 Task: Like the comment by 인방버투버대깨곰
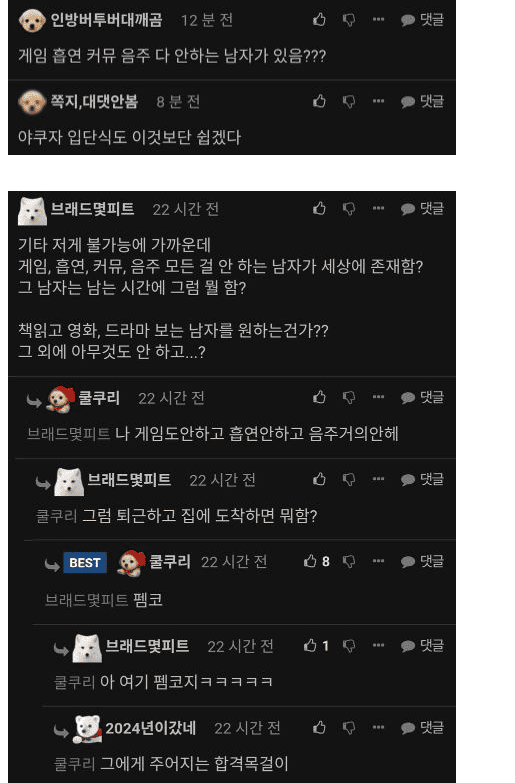pyautogui.click(x=319, y=20)
